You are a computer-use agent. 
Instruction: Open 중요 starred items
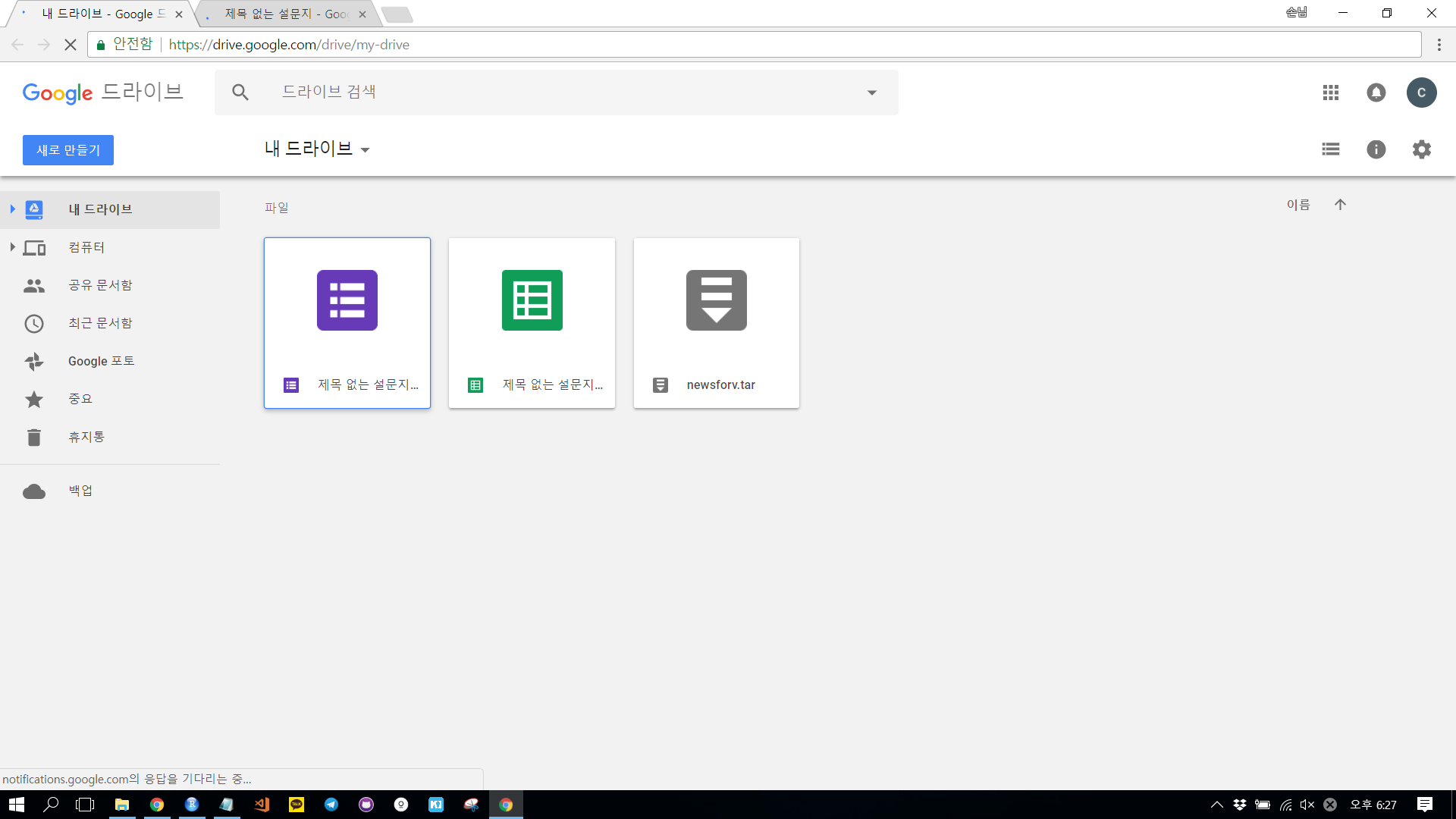tap(80, 399)
